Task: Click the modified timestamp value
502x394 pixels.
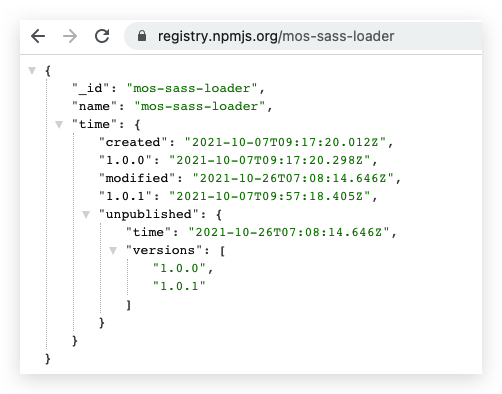Action: coord(293,178)
